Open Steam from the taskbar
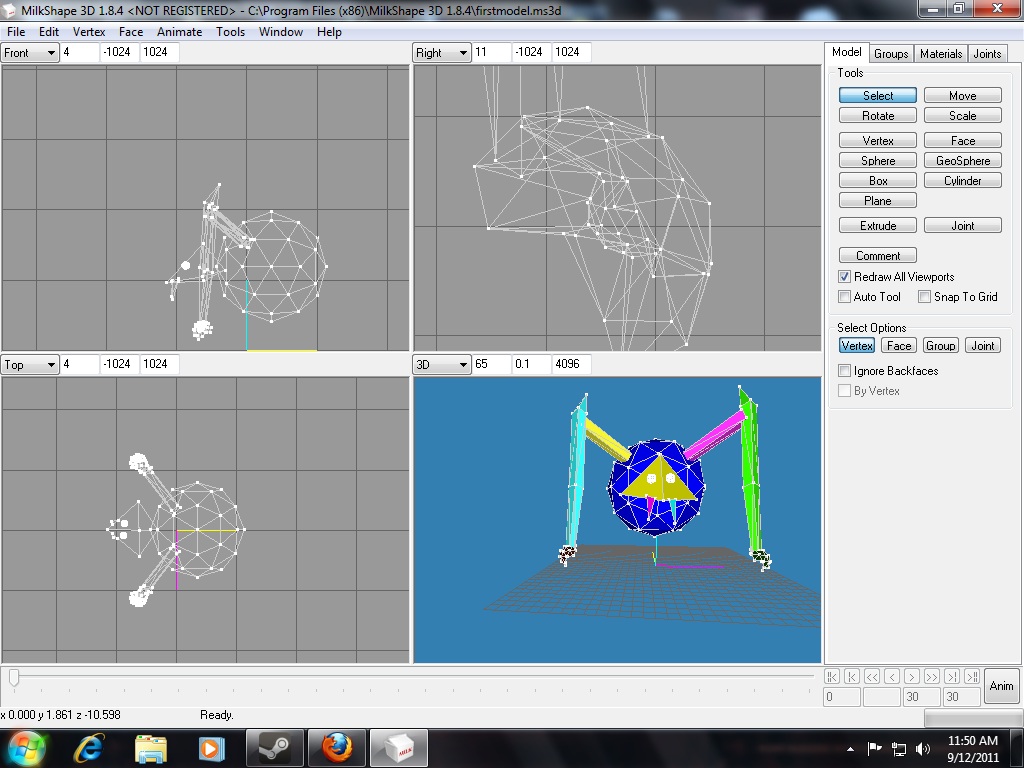The height and width of the screenshot is (768, 1024). (274, 747)
